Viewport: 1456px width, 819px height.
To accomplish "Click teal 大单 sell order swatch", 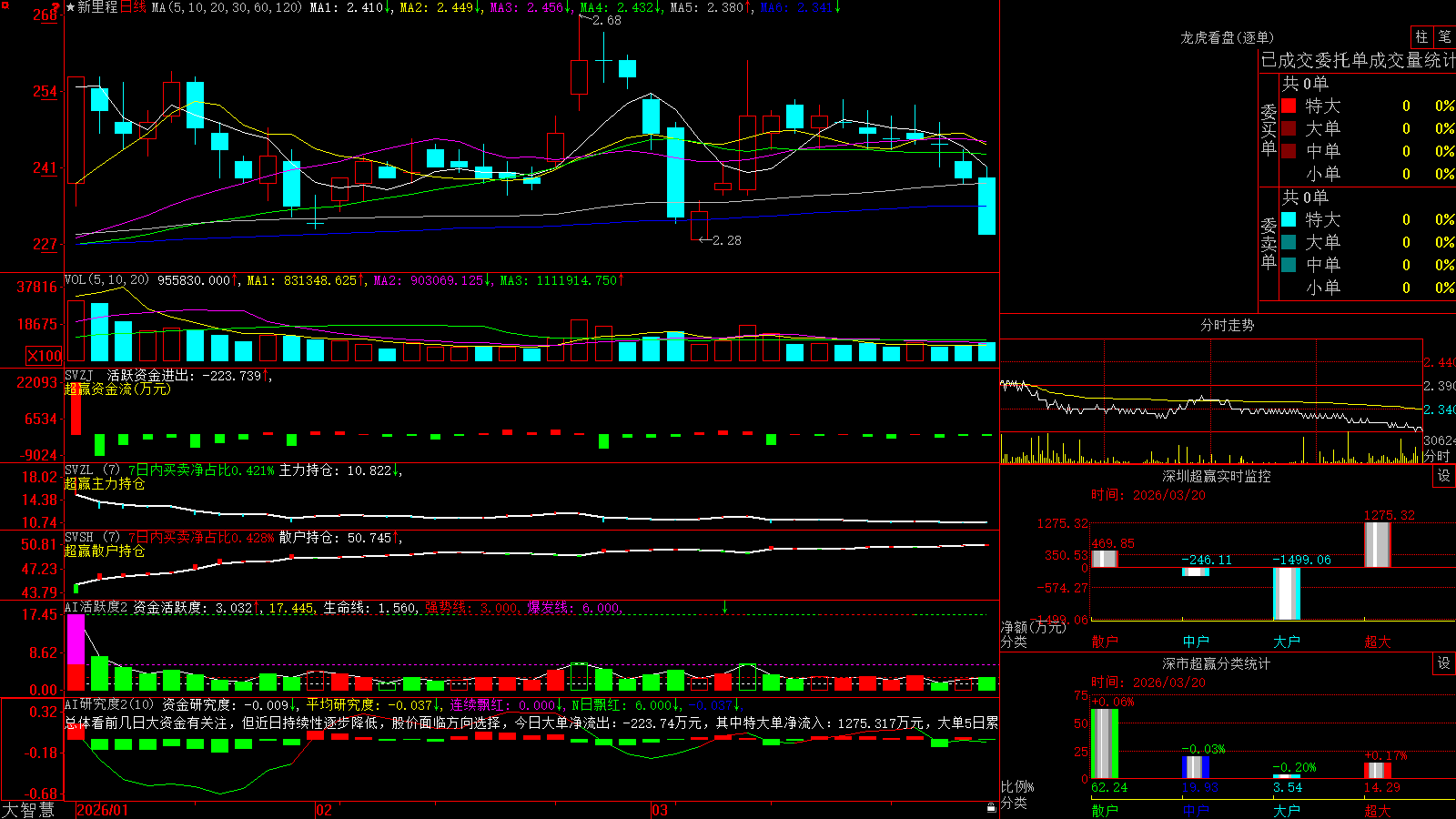I will point(1289,242).
